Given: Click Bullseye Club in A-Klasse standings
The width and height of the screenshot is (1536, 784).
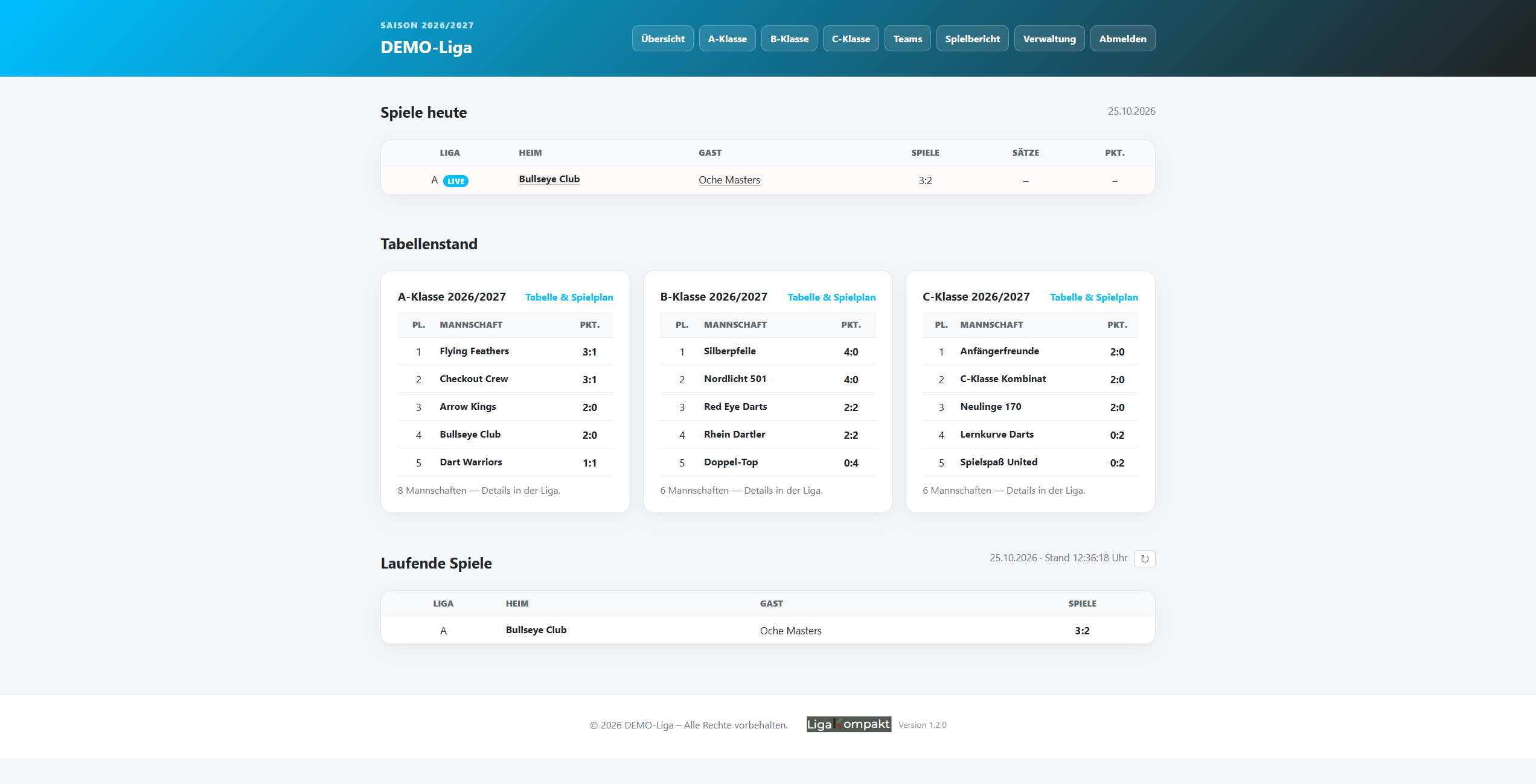Looking at the screenshot, I should pos(470,435).
